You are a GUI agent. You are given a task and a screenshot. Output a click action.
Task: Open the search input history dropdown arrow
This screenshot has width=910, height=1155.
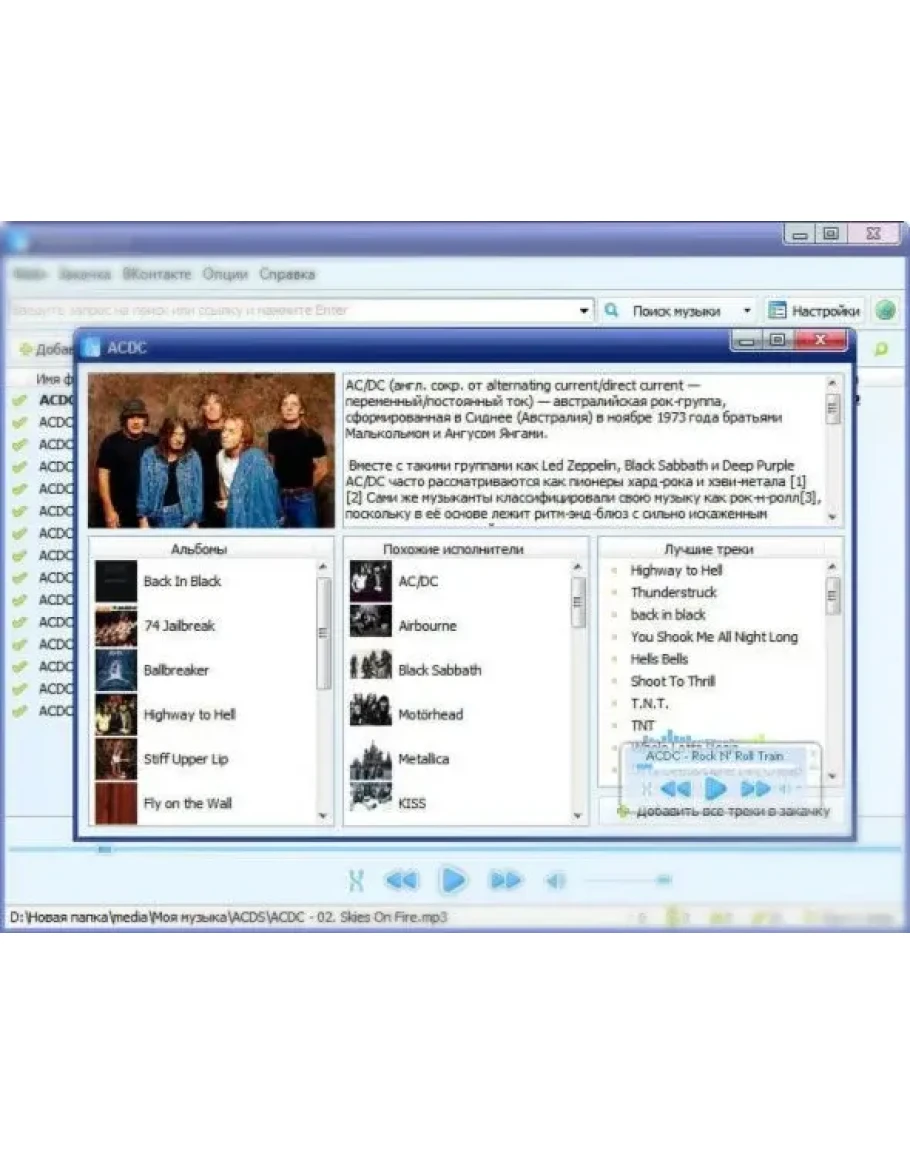[585, 311]
